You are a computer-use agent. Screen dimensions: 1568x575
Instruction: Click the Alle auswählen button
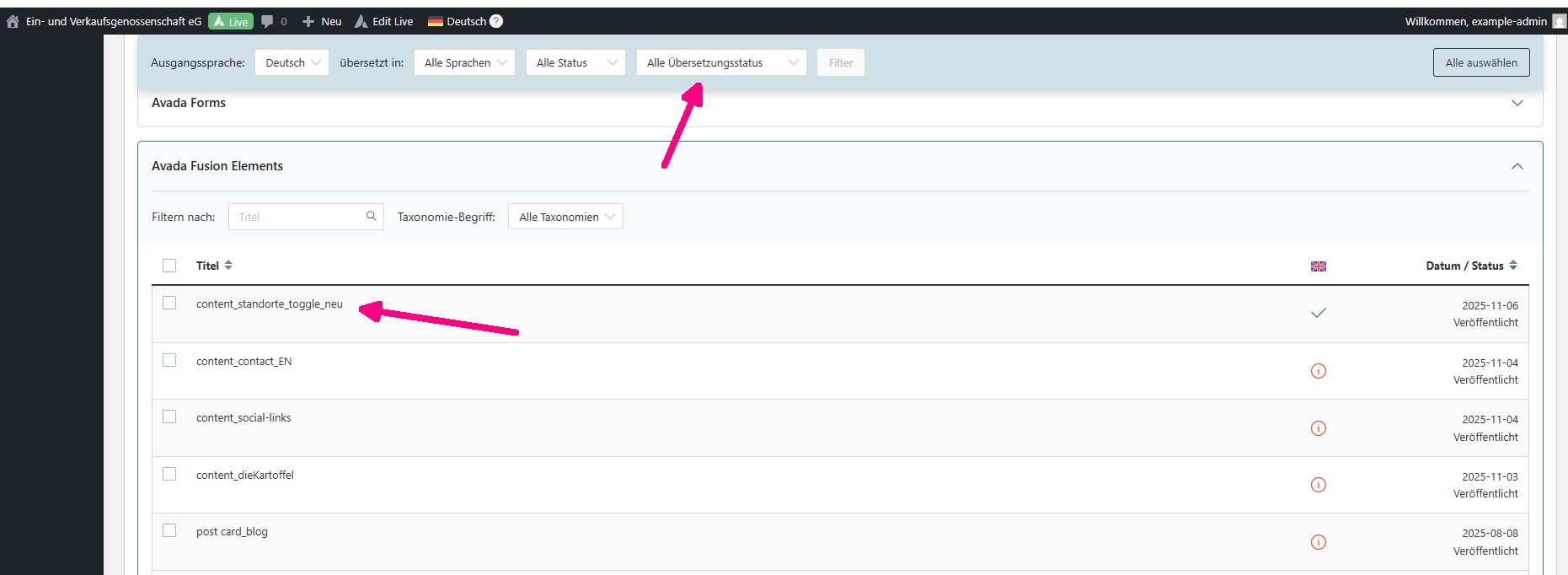pyautogui.click(x=1481, y=62)
